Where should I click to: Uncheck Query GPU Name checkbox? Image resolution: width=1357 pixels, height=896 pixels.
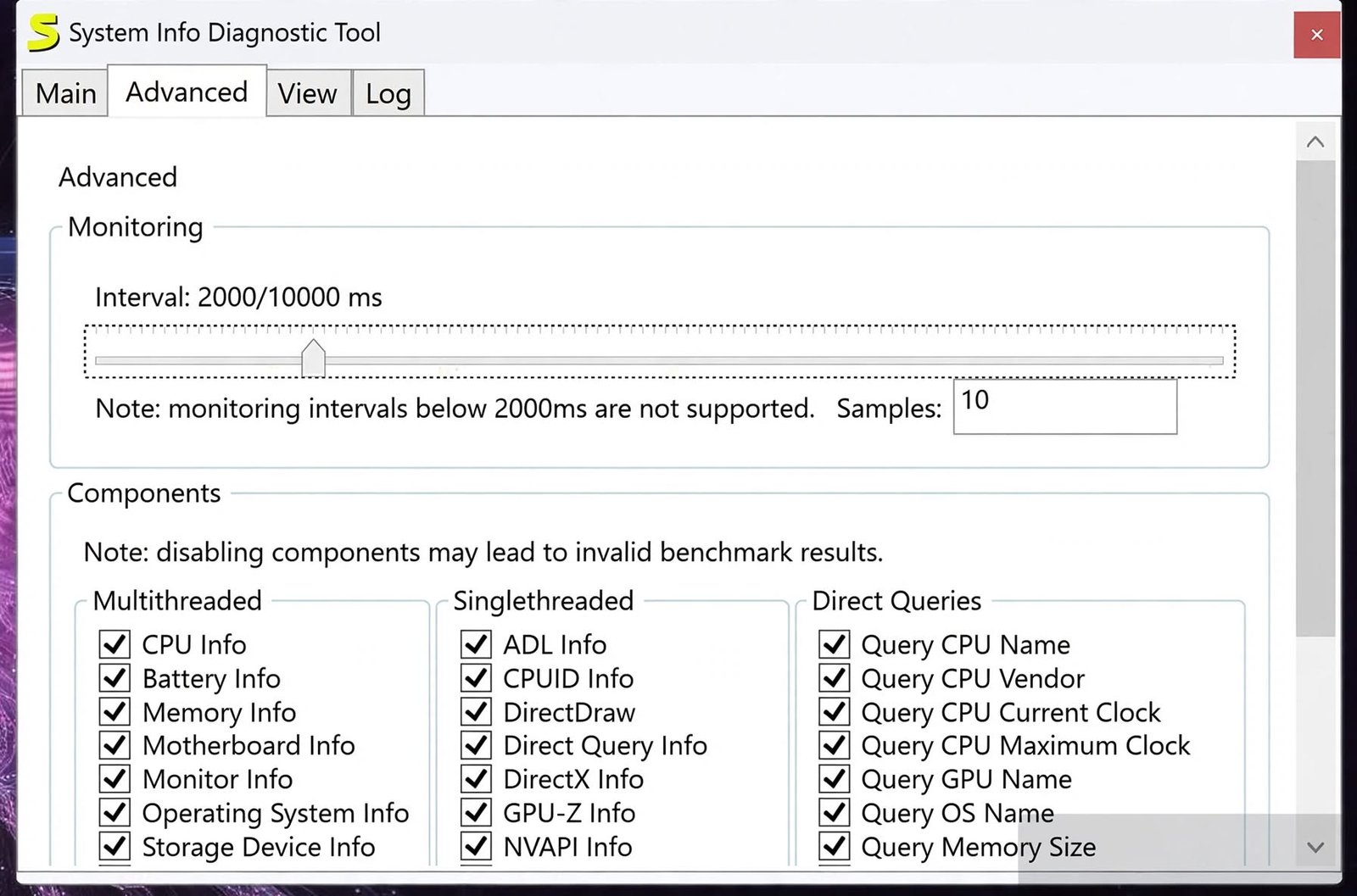835,779
